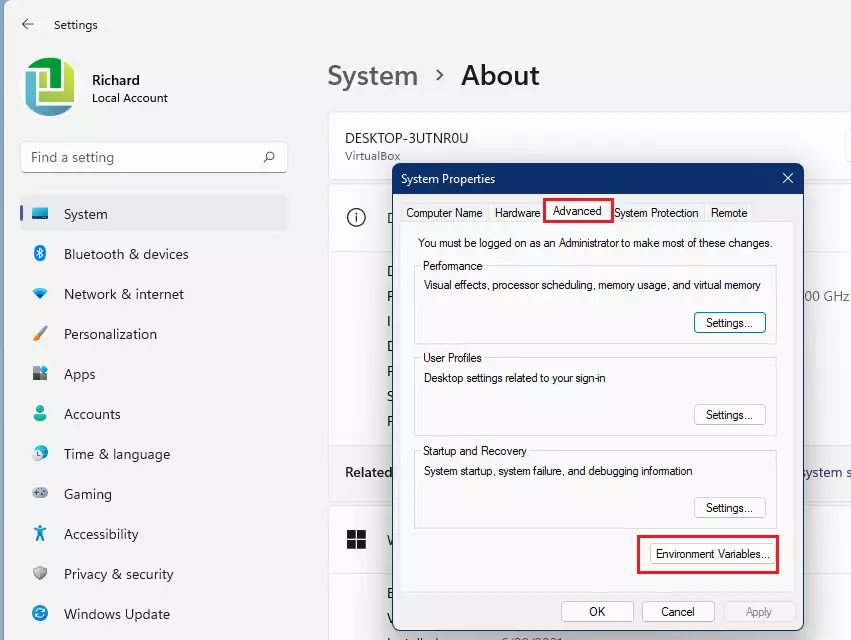The width and height of the screenshot is (851, 640).
Task: Select the Apps icon in sidebar
Action: point(40,373)
